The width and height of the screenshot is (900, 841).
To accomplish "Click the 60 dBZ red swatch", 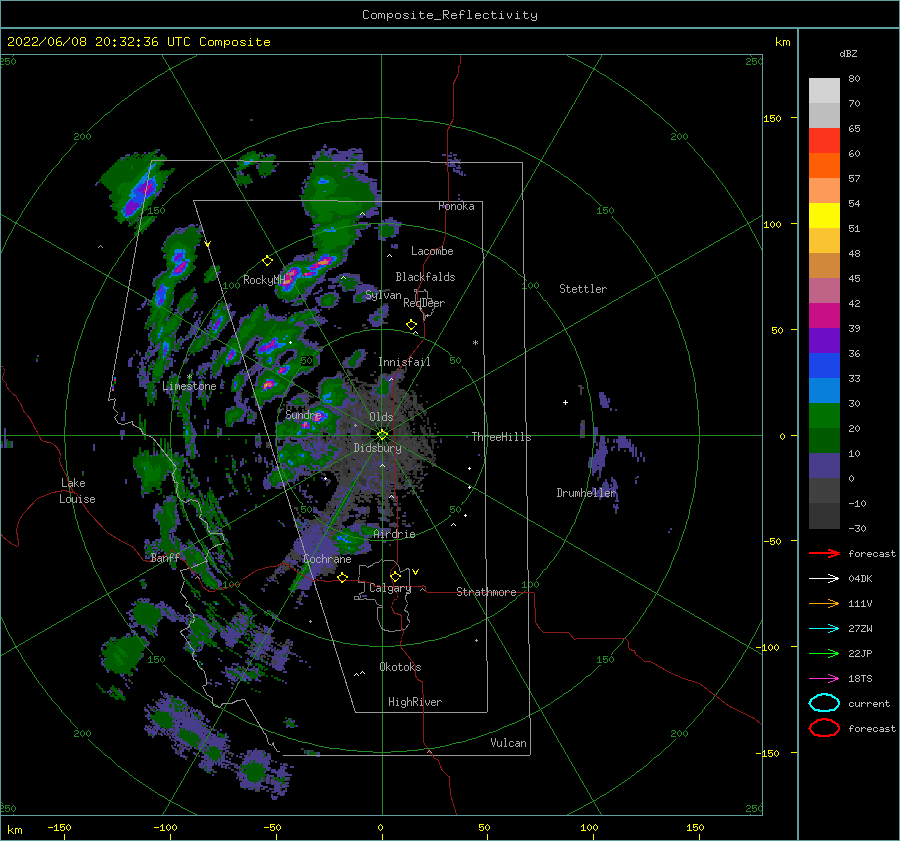I will (824, 140).
